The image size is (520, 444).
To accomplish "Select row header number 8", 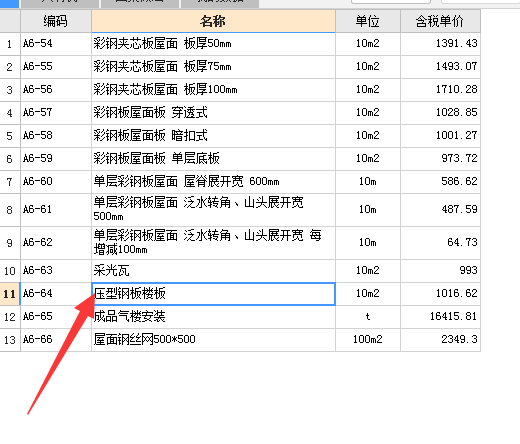I will point(10,210).
